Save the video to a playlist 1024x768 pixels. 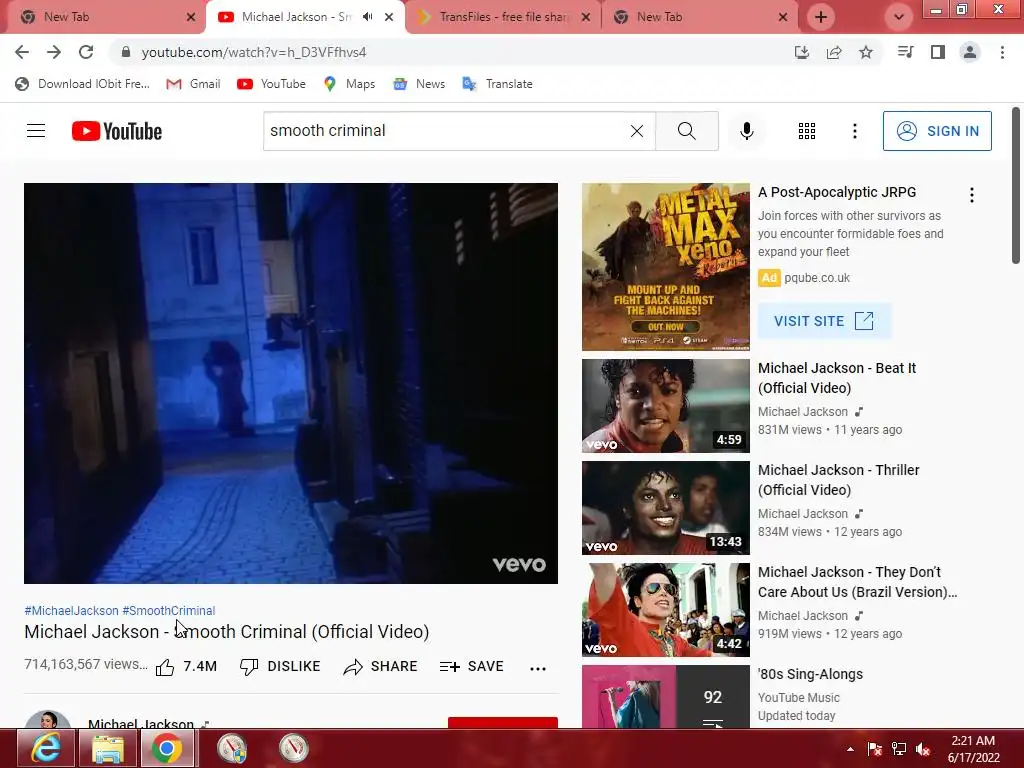[x=472, y=667]
